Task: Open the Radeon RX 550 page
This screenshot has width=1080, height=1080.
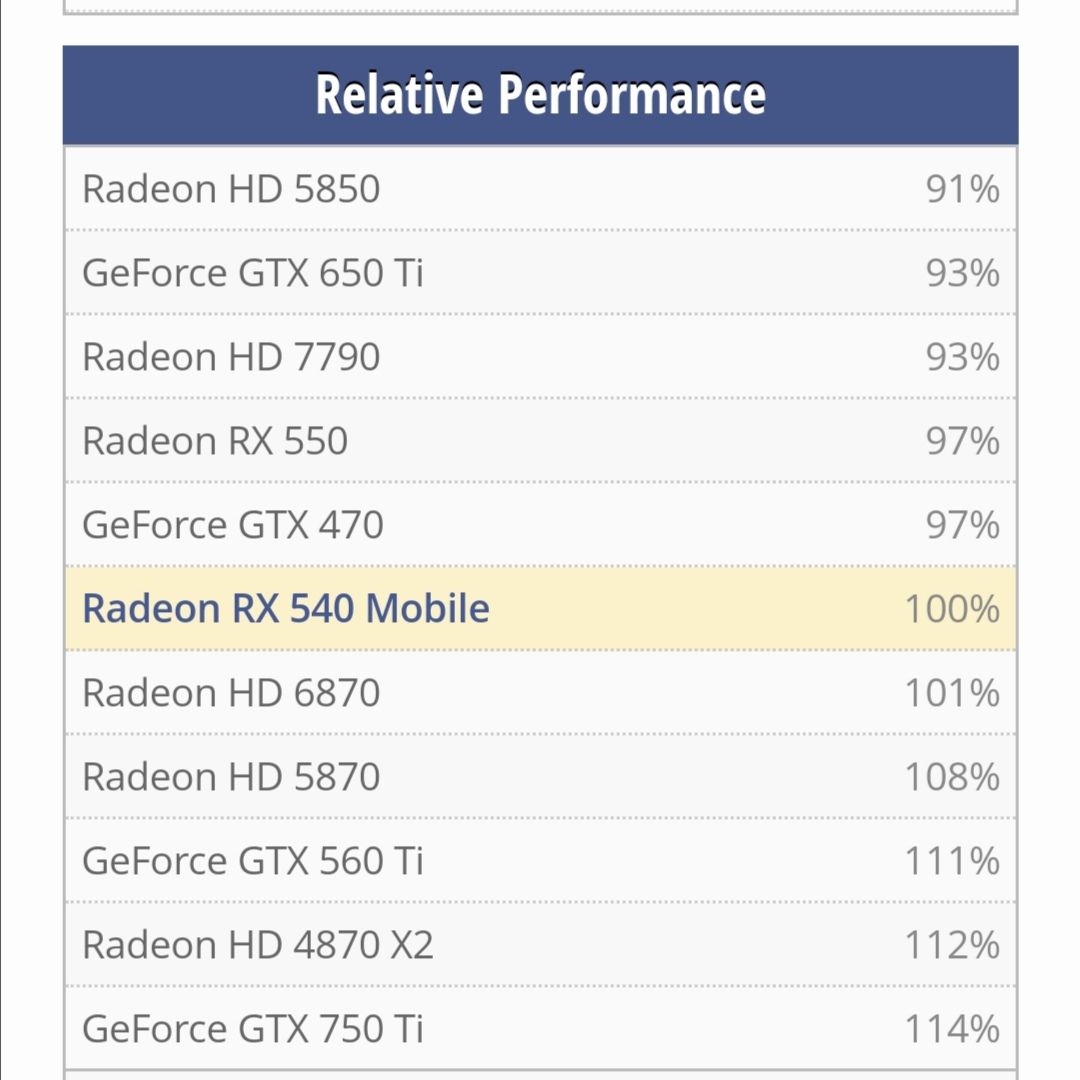Action: click(x=215, y=441)
